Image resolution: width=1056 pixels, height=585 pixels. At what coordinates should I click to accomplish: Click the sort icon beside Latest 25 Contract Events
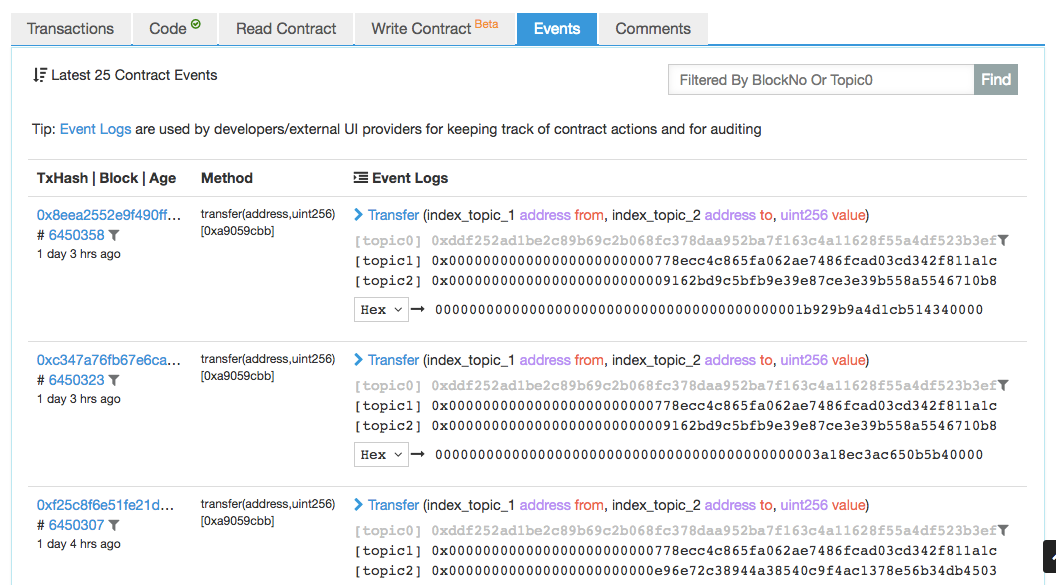pyautogui.click(x=40, y=75)
